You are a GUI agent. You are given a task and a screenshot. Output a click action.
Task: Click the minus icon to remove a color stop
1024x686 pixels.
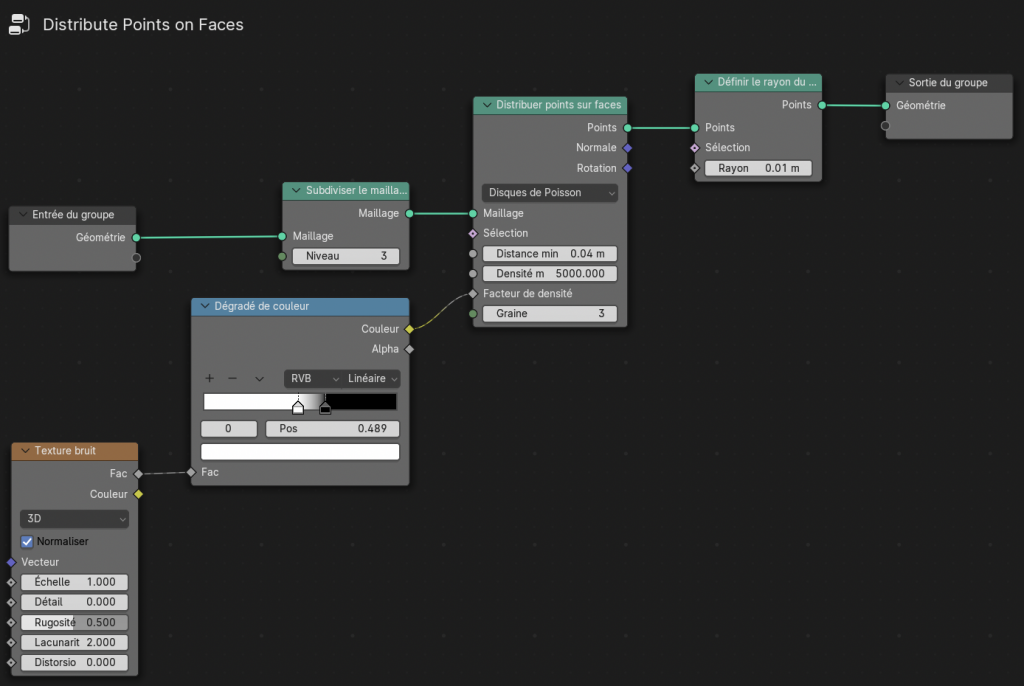[x=233, y=379]
